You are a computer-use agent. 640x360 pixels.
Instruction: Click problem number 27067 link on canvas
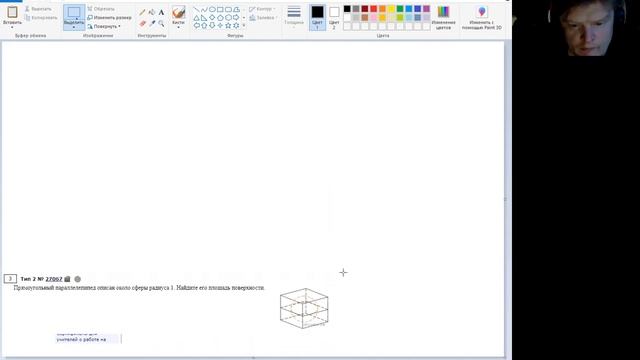[x=54, y=279]
